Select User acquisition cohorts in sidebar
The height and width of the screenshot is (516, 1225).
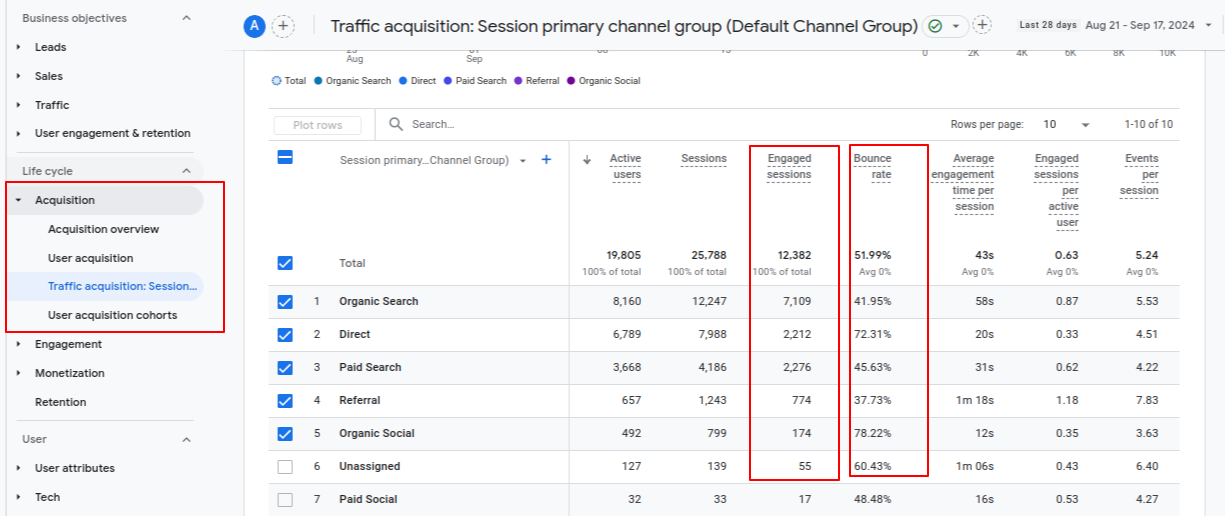coord(112,315)
